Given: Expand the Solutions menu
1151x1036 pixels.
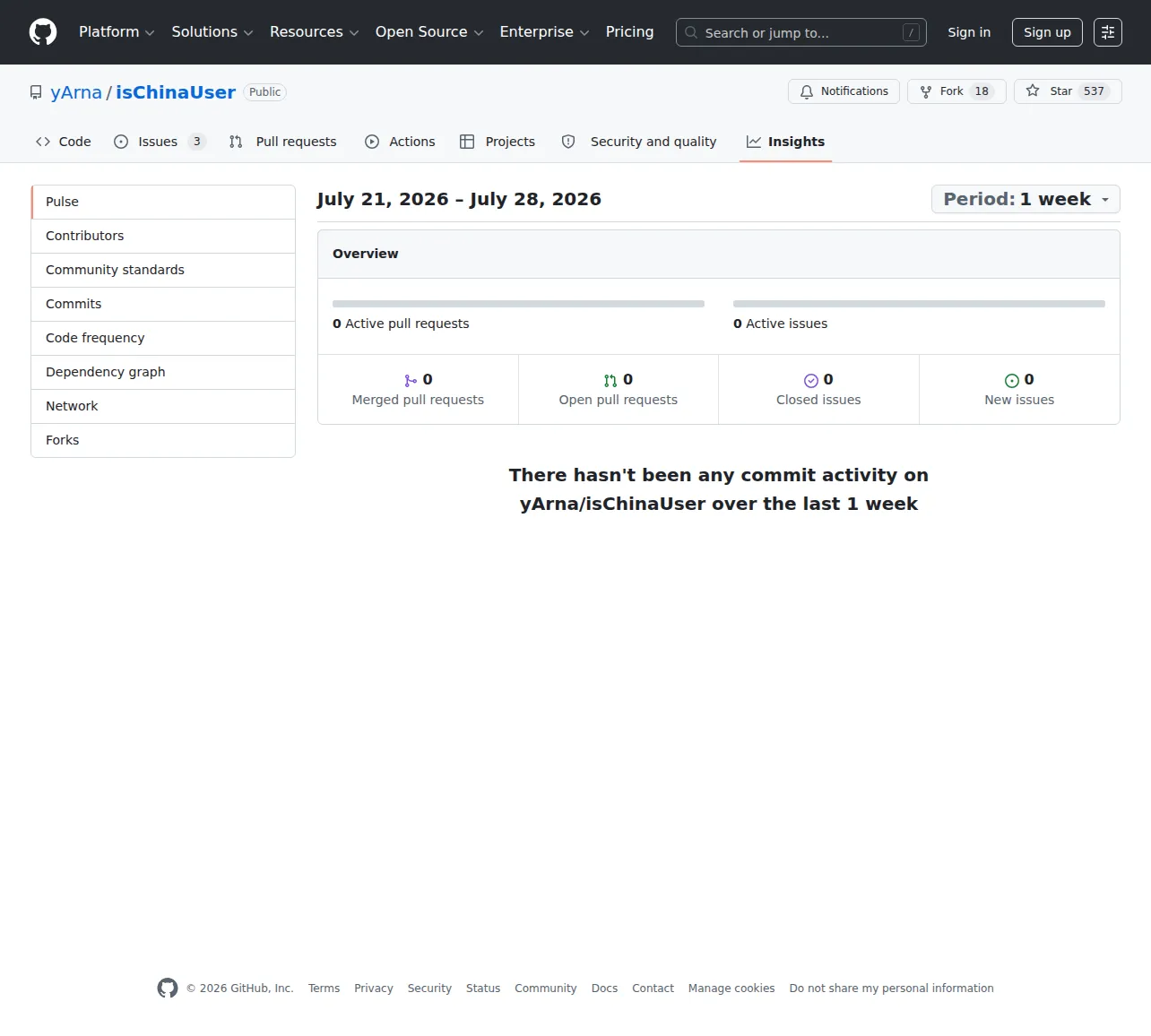Looking at the screenshot, I should [212, 32].
